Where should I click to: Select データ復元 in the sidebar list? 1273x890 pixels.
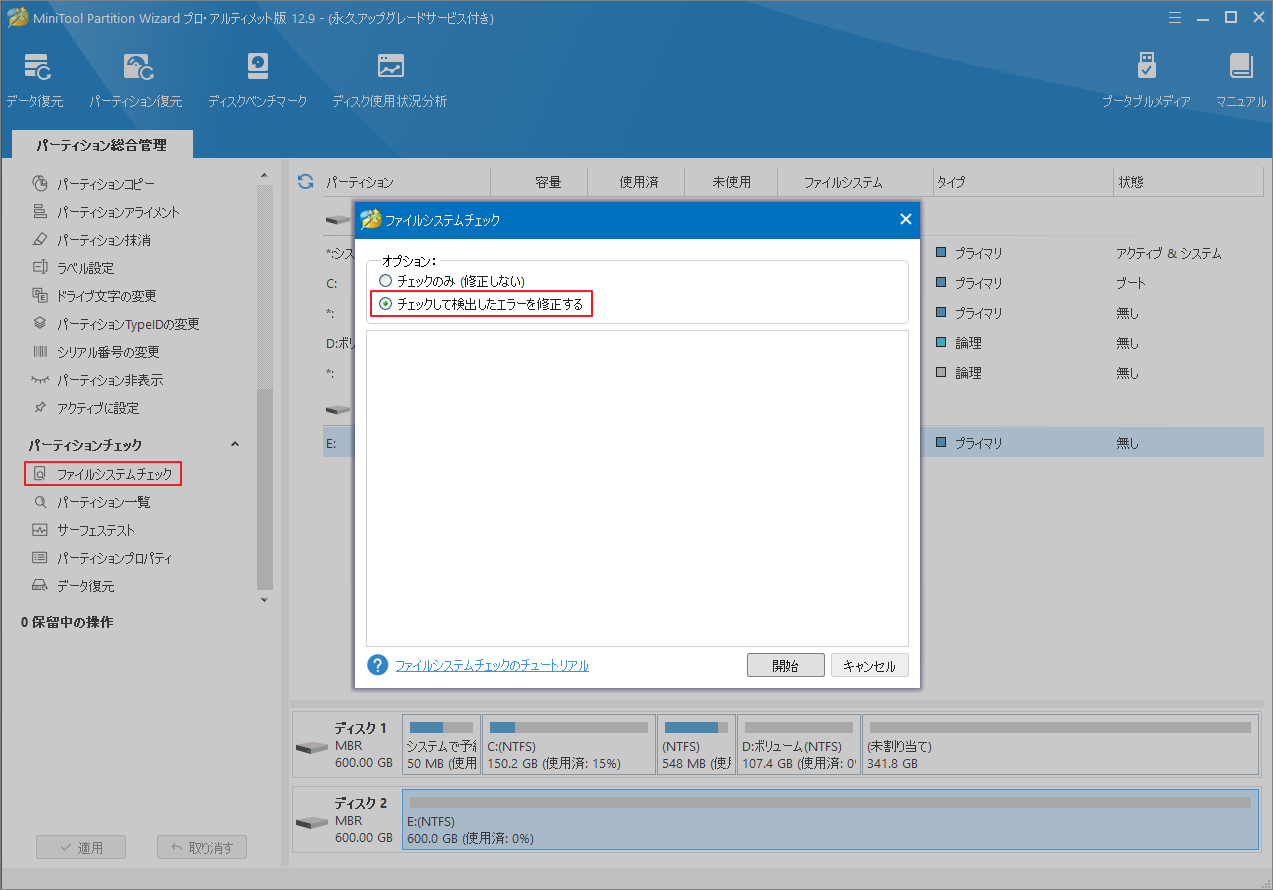[73, 586]
